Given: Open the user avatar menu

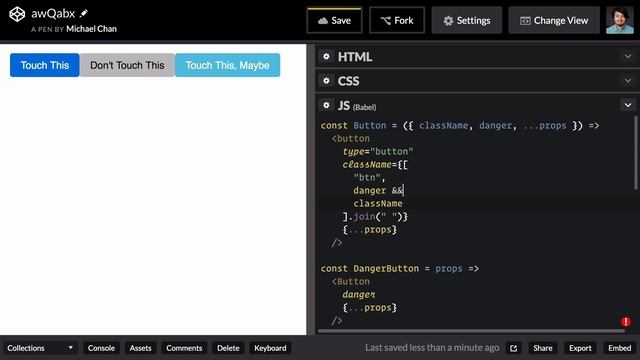Looking at the screenshot, I should point(620,20).
